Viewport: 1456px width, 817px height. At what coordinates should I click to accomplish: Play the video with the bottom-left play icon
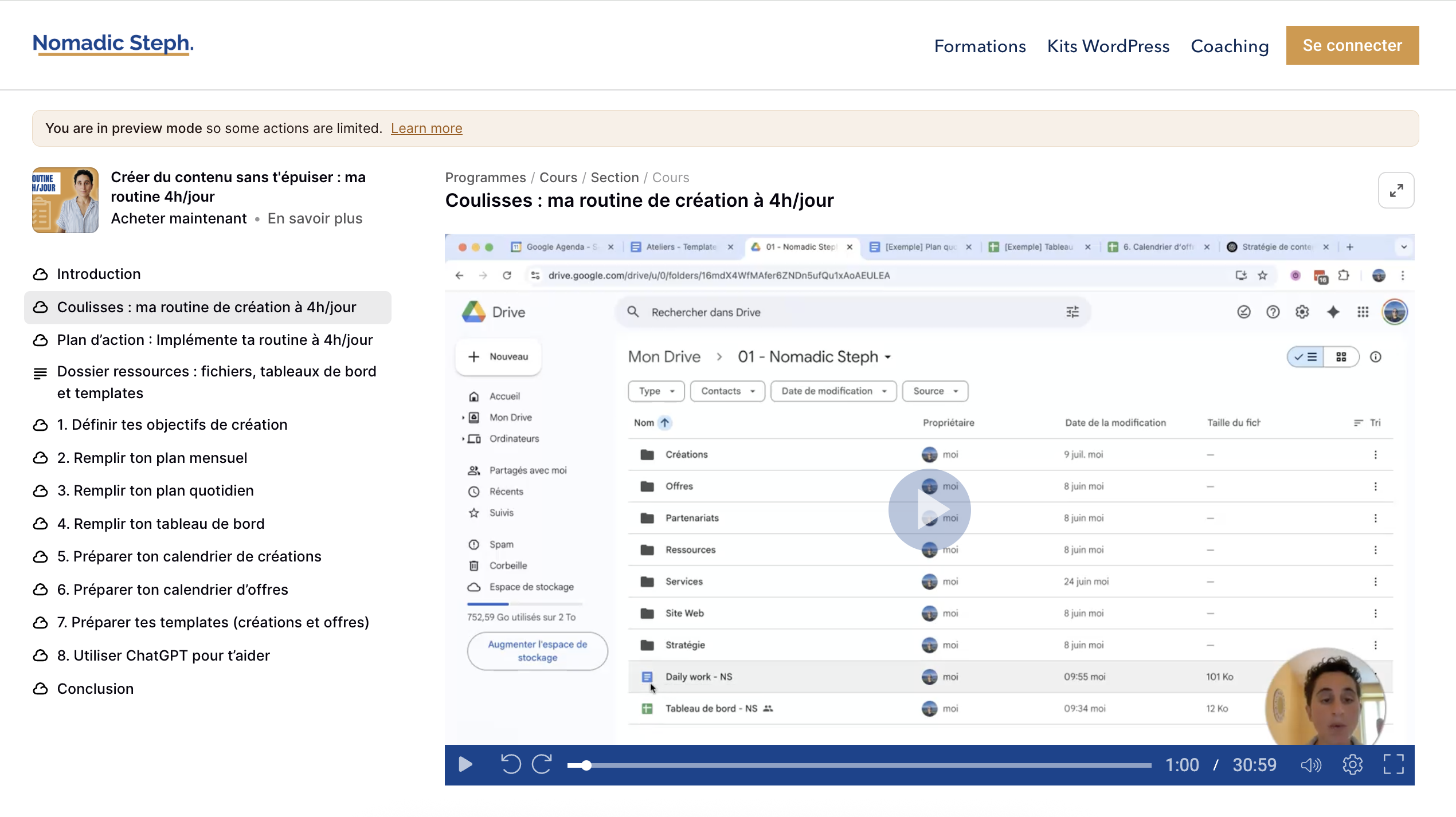coord(465,765)
